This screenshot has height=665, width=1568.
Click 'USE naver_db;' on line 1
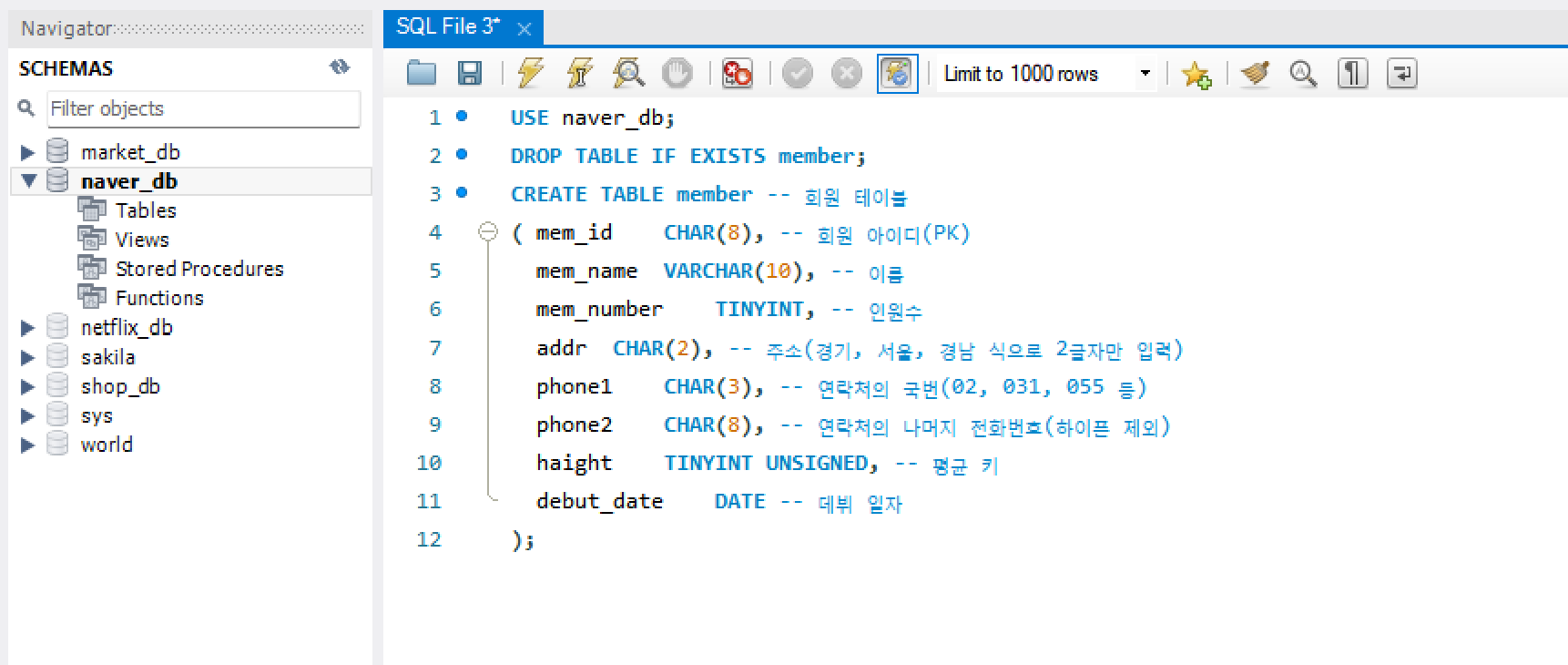[x=593, y=118]
